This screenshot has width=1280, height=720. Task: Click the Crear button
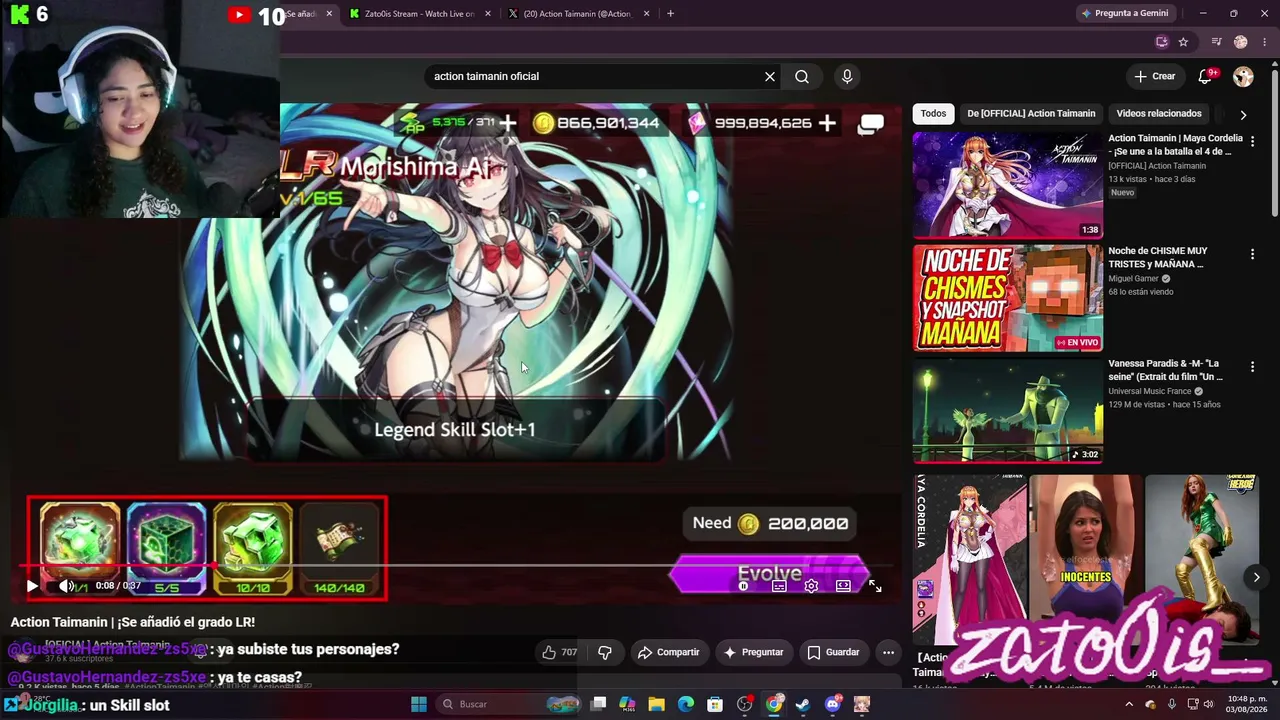pyautogui.click(x=1155, y=76)
